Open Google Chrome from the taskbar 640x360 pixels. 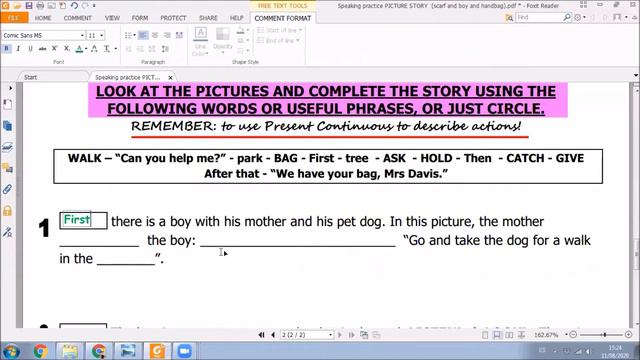(40, 351)
